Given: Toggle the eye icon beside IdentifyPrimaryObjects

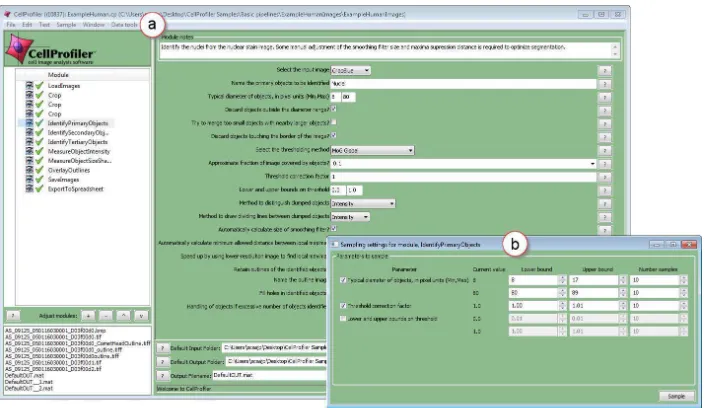Looking at the screenshot, I should click(29, 122).
